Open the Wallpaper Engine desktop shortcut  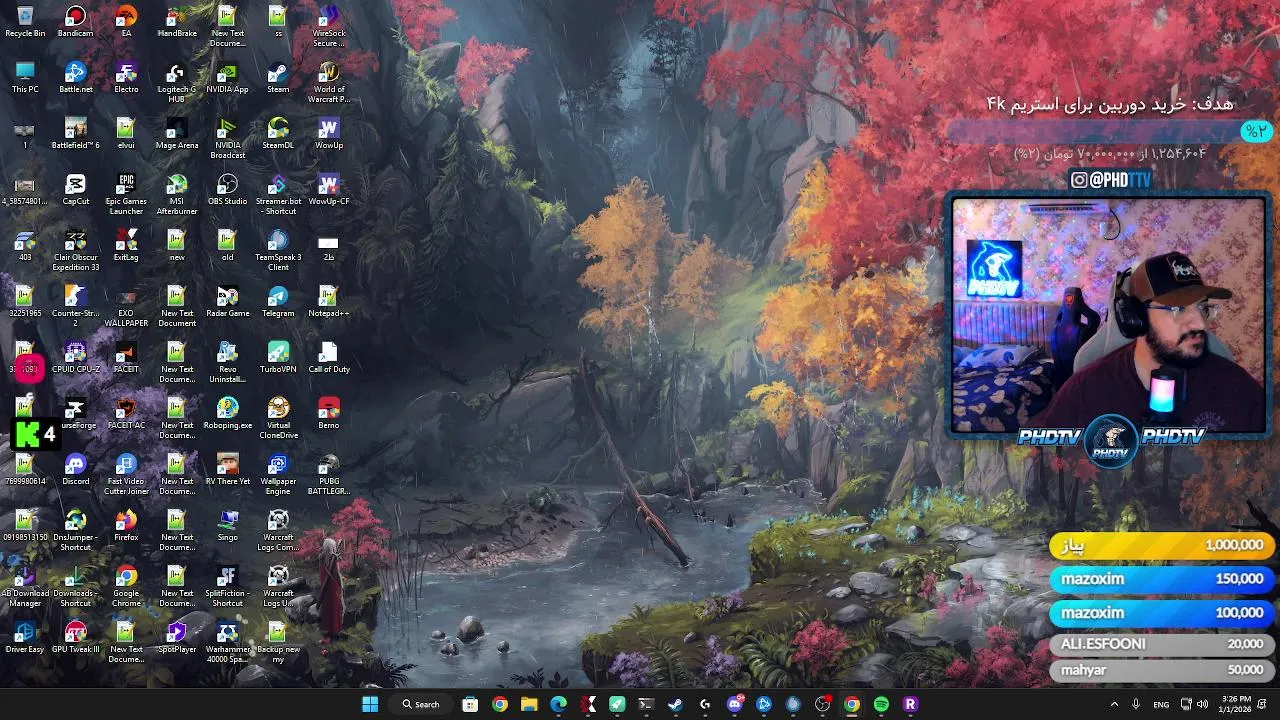[x=278, y=474]
